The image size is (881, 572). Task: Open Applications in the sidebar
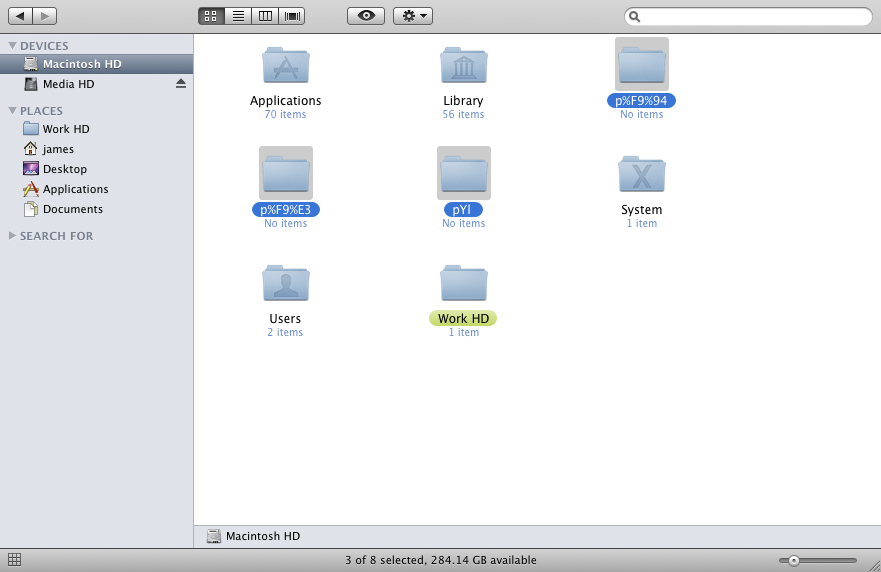point(97,189)
